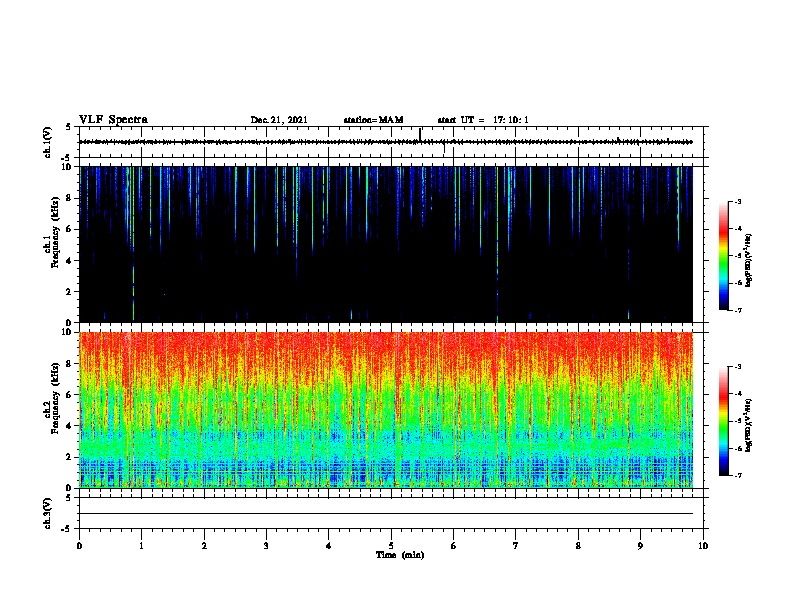Click the "-3" tick on ch.2 colorbar
This screenshot has width=792, height=612.
[738, 367]
